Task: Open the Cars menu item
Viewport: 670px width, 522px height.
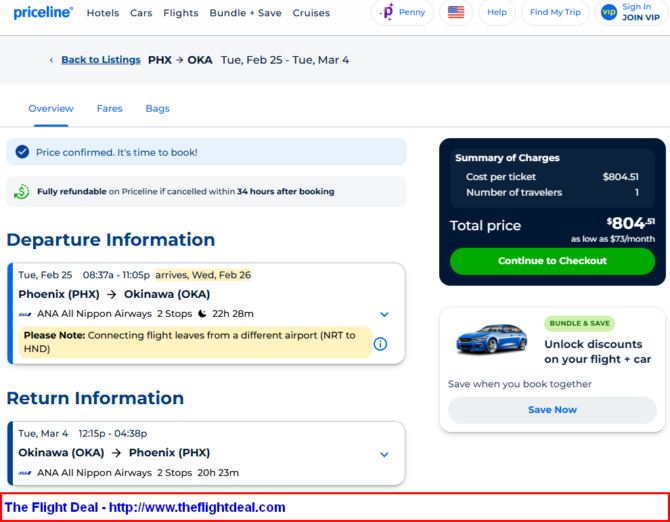Action: (141, 13)
